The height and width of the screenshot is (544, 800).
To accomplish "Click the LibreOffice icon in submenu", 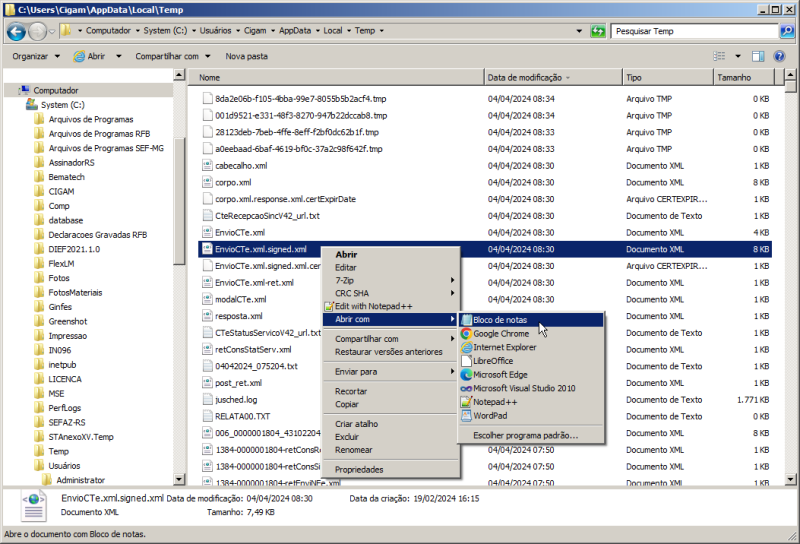I will [466, 361].
